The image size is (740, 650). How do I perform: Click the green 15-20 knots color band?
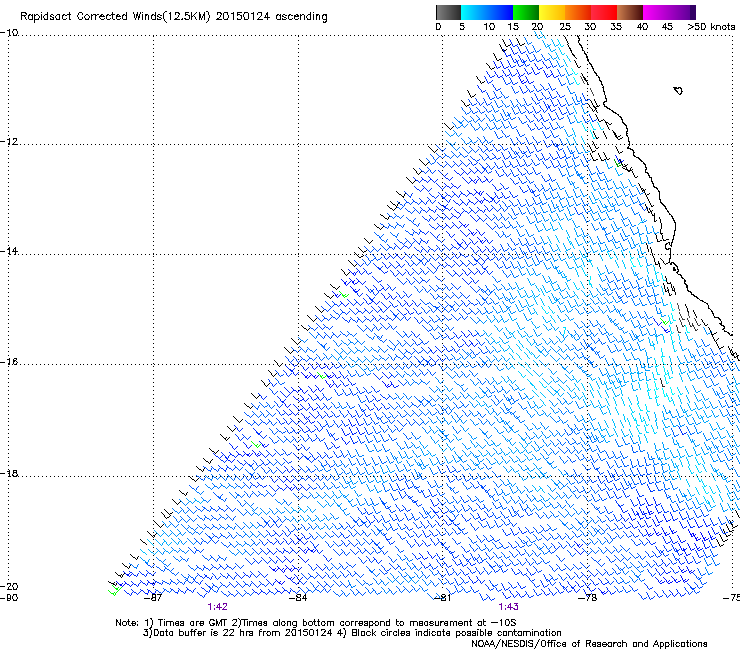(526, 12)
